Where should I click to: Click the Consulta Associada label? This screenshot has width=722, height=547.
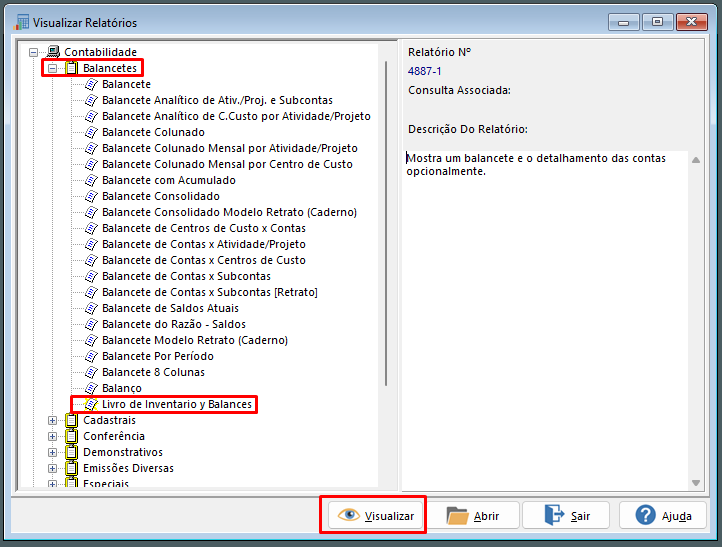pos(459,90)
